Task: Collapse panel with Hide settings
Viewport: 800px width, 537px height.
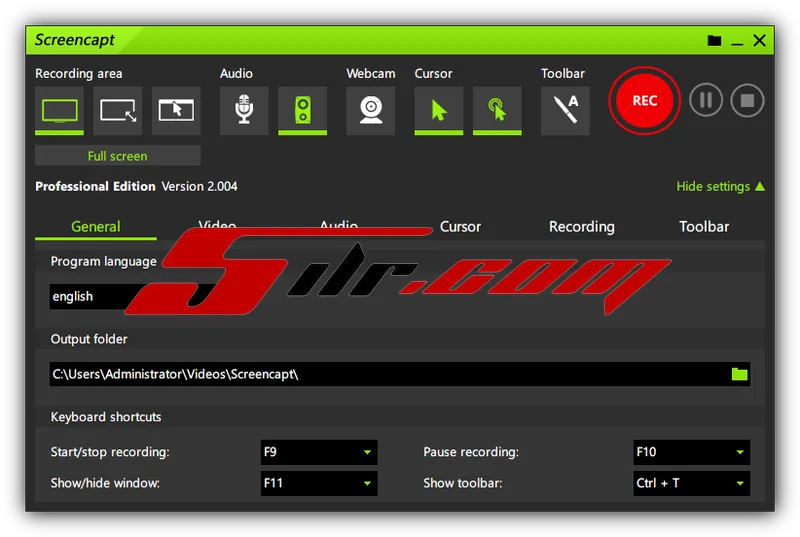Action: coord(720,187)
